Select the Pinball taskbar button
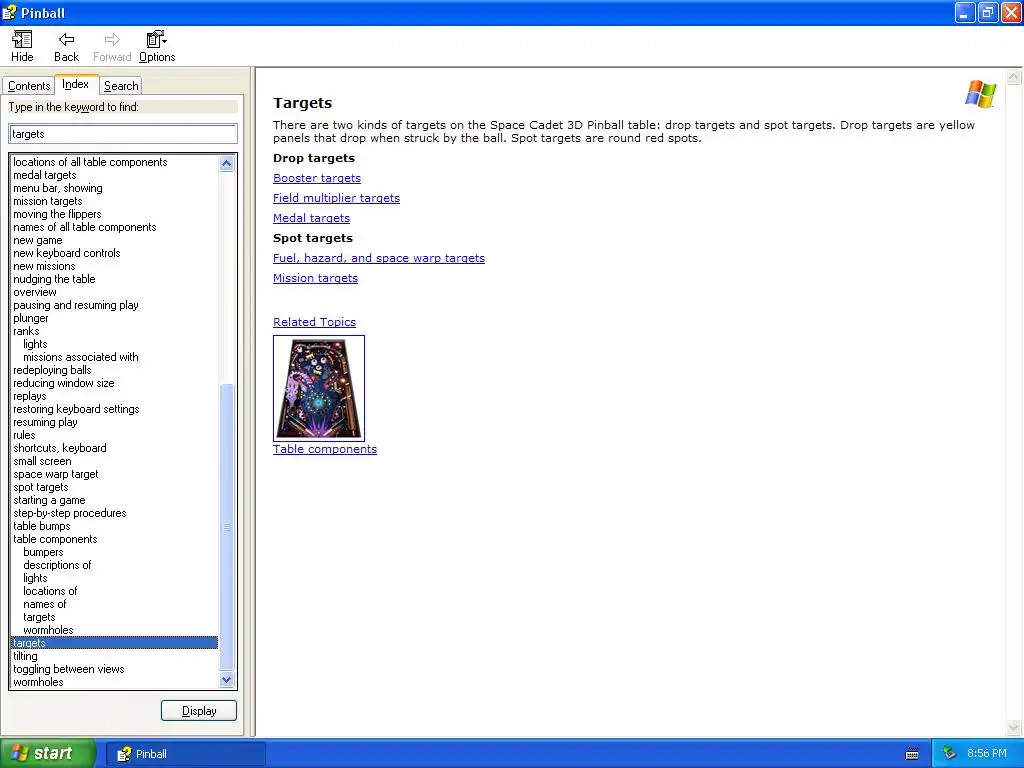 pyautogui.click(x=185, y=754)
